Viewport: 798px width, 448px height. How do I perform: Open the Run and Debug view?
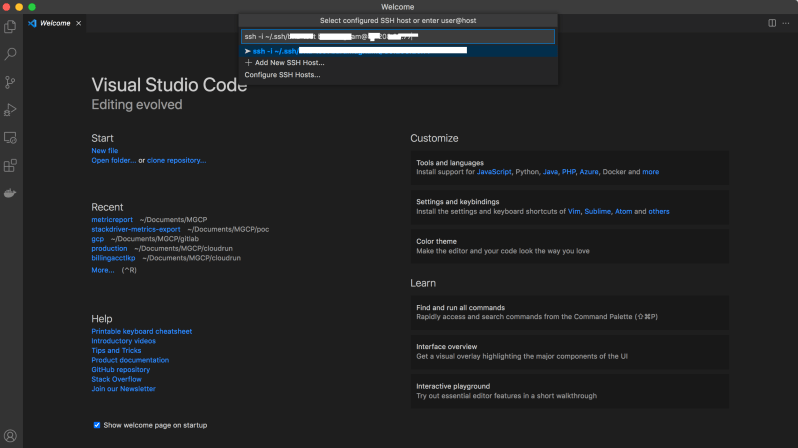(10, 109)
